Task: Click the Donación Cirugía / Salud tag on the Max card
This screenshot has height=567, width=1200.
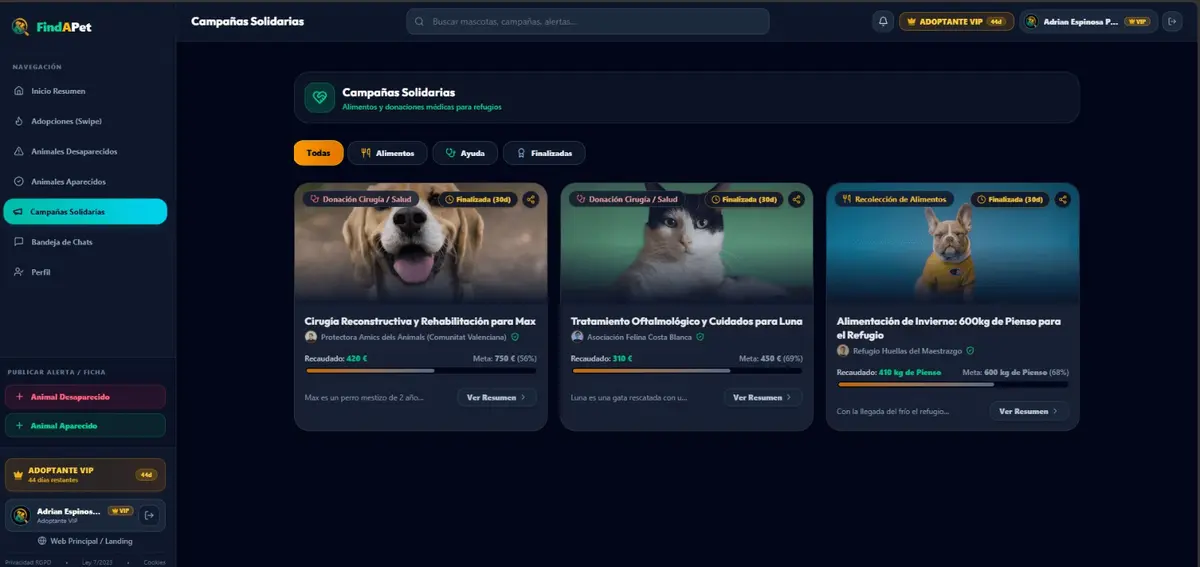Action: click(x=361, y=199)
